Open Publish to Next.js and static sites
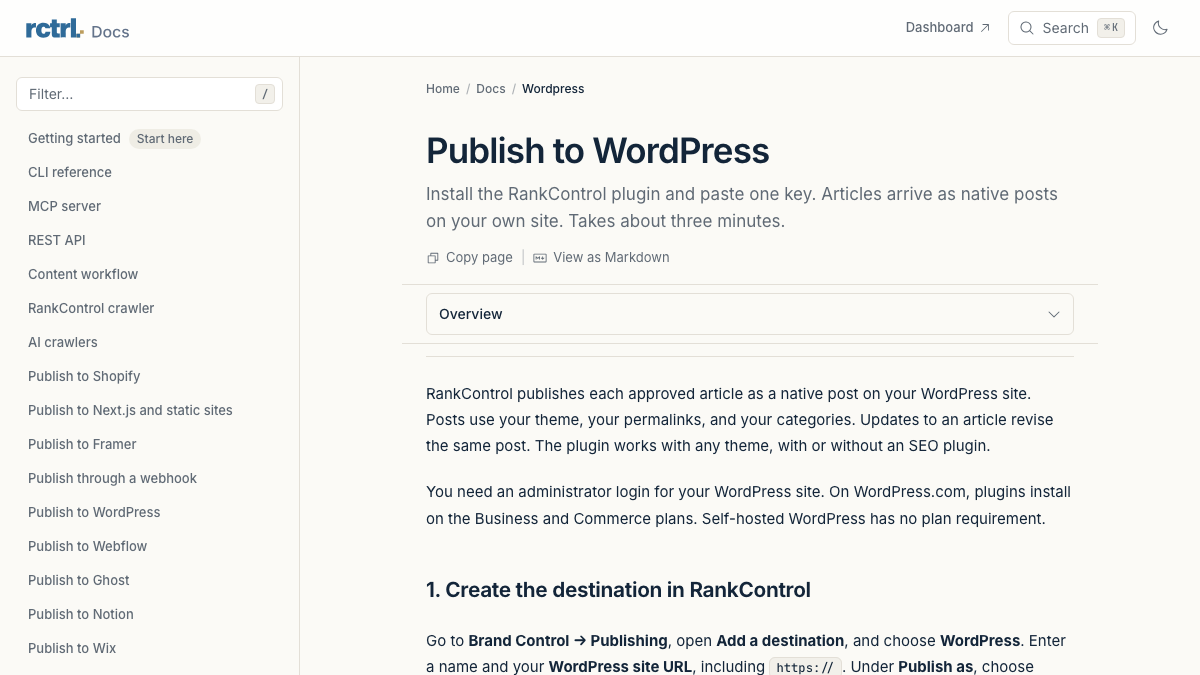Viewport: 1200px width, 675px height. point(130,410)
